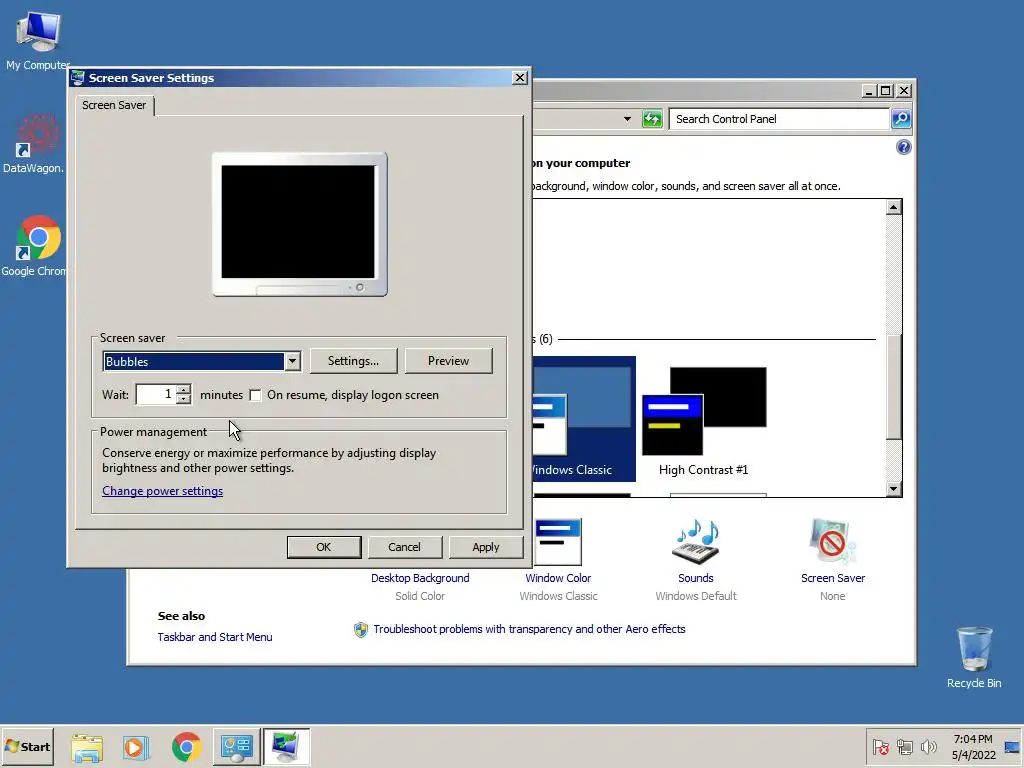Launch Windows Media Player from taskbar
This screenshot has width=1024, height=768.
[136, 747]
